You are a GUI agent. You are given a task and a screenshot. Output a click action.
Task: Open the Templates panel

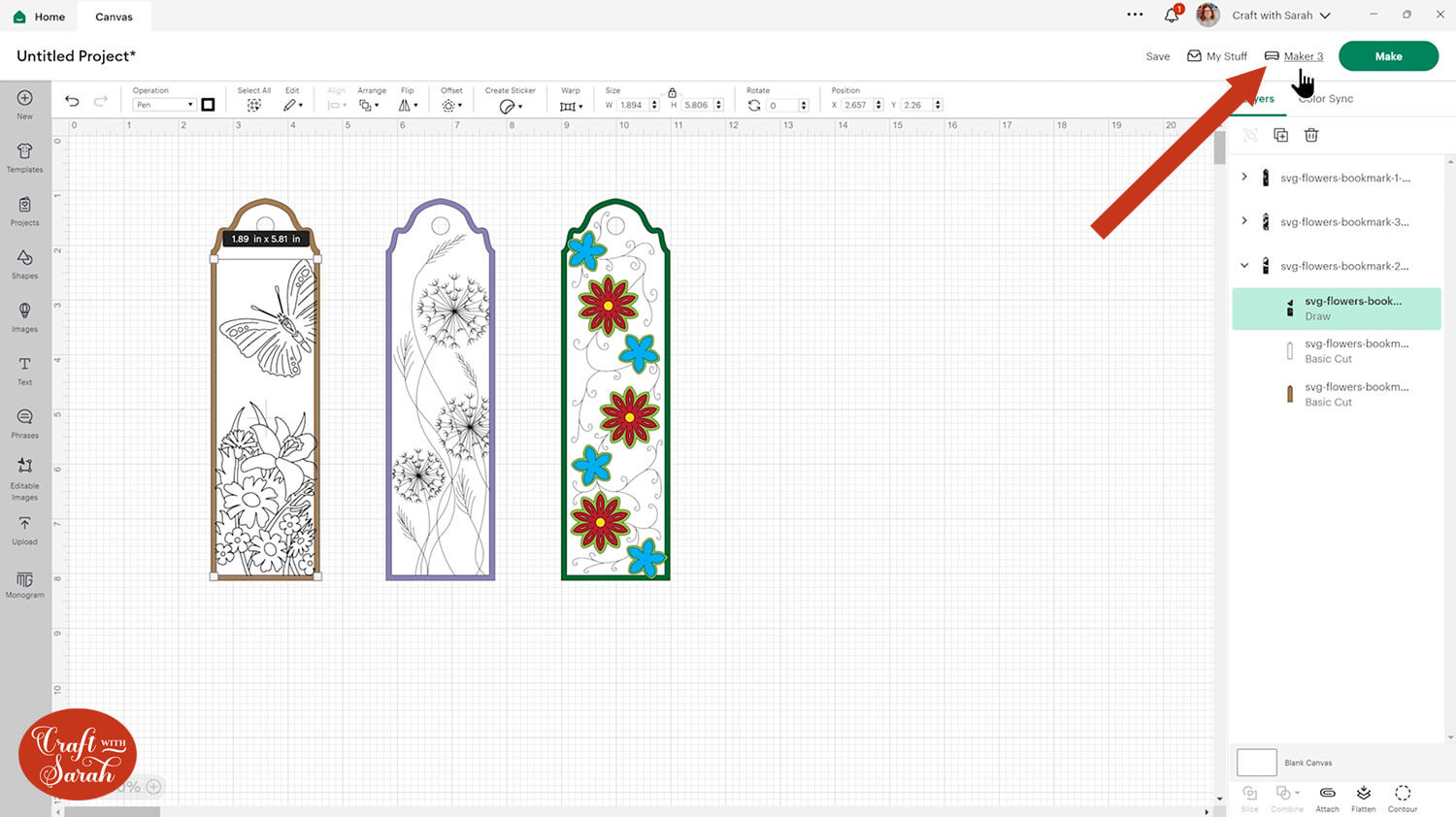tap(24, 157)
